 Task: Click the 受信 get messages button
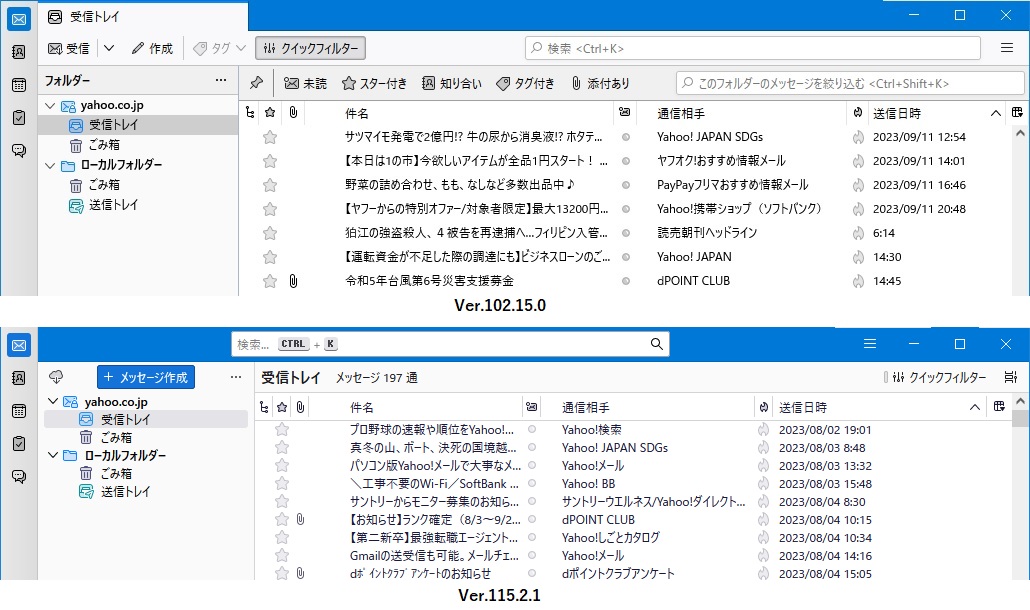tap(69, 48)
